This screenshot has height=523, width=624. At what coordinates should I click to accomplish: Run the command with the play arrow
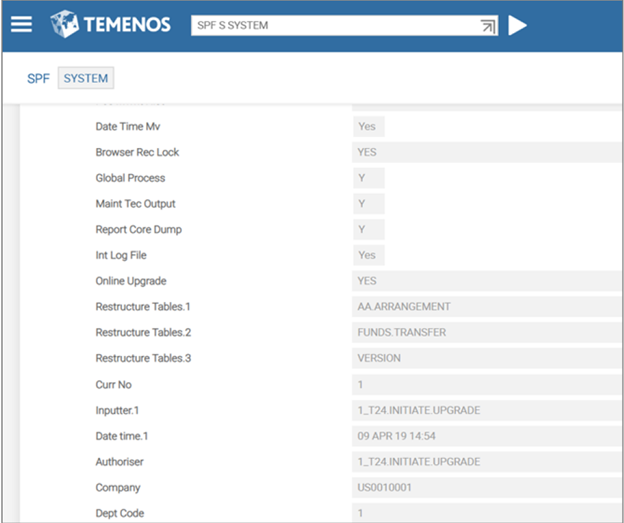pos(517,25)
